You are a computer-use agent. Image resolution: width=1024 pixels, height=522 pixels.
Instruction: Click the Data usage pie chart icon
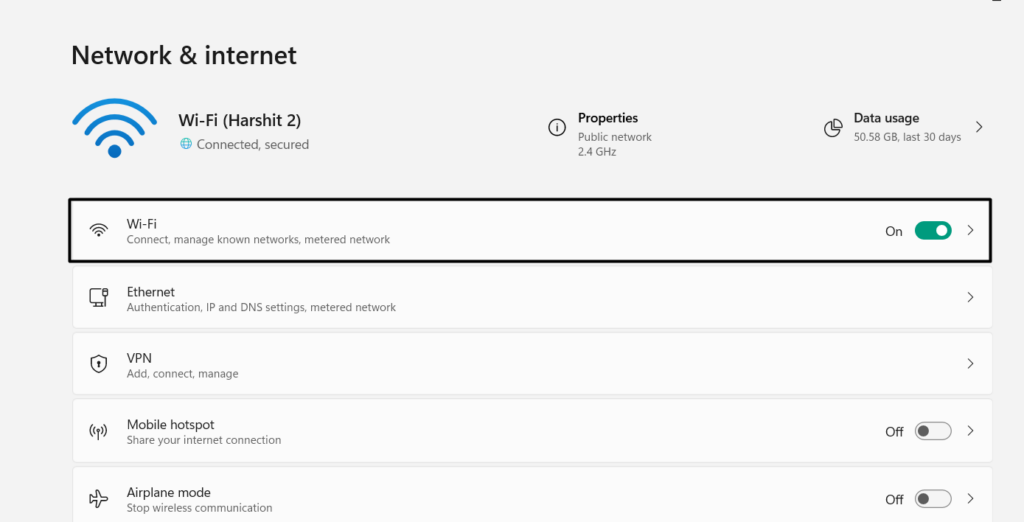click(x=832, y=128)
